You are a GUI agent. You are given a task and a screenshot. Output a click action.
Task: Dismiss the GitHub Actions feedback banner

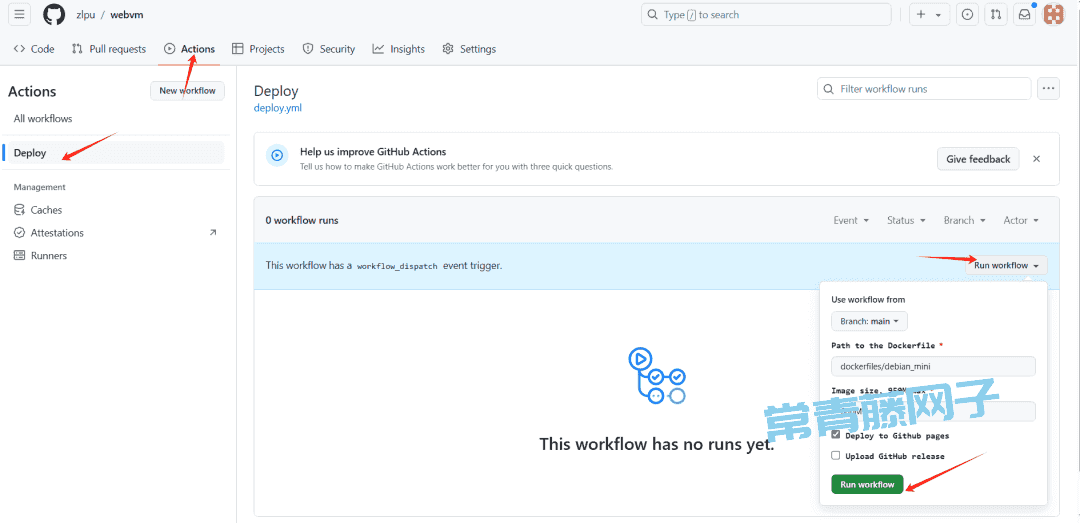1036,158
